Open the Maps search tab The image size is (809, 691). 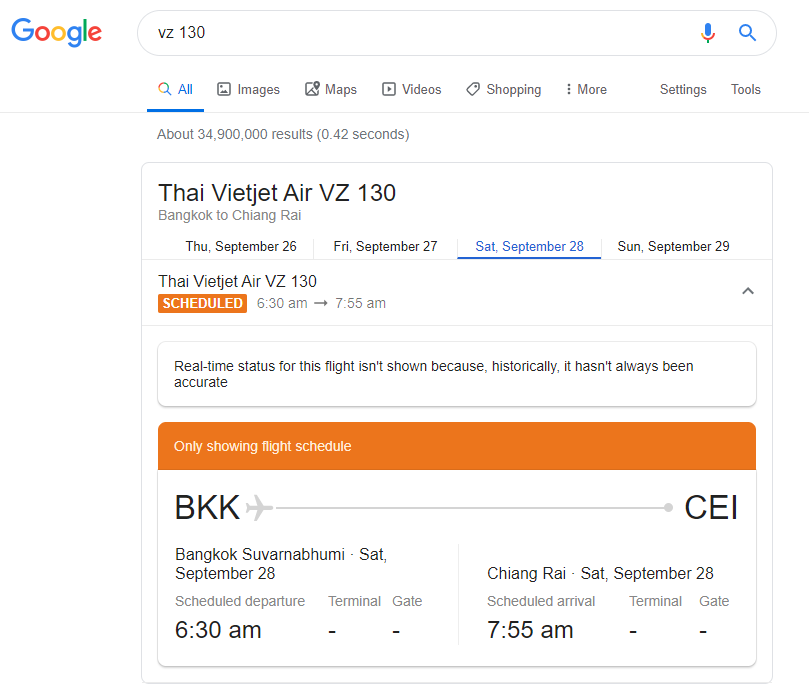(x=330, y=89)
